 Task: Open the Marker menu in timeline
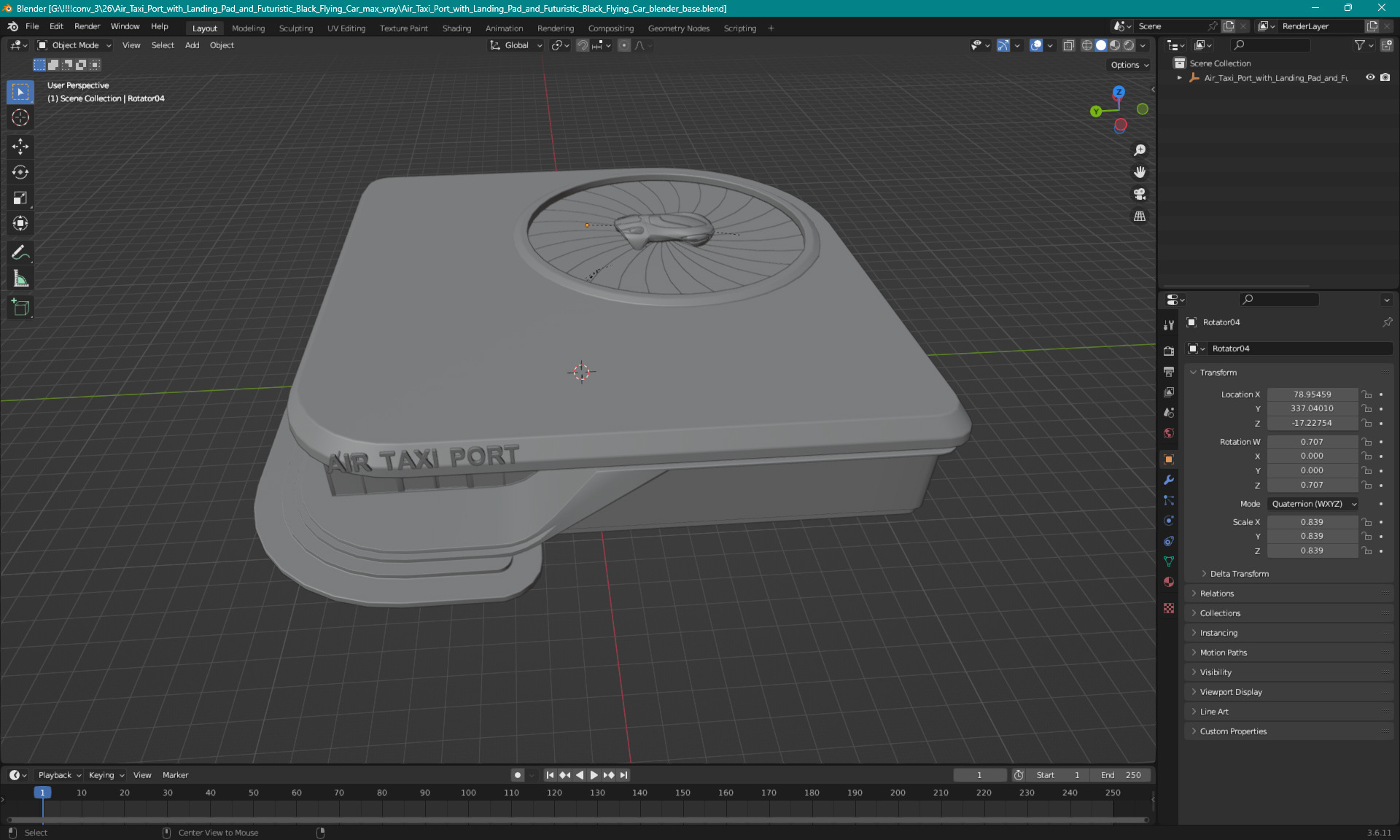tap(175, 775)
